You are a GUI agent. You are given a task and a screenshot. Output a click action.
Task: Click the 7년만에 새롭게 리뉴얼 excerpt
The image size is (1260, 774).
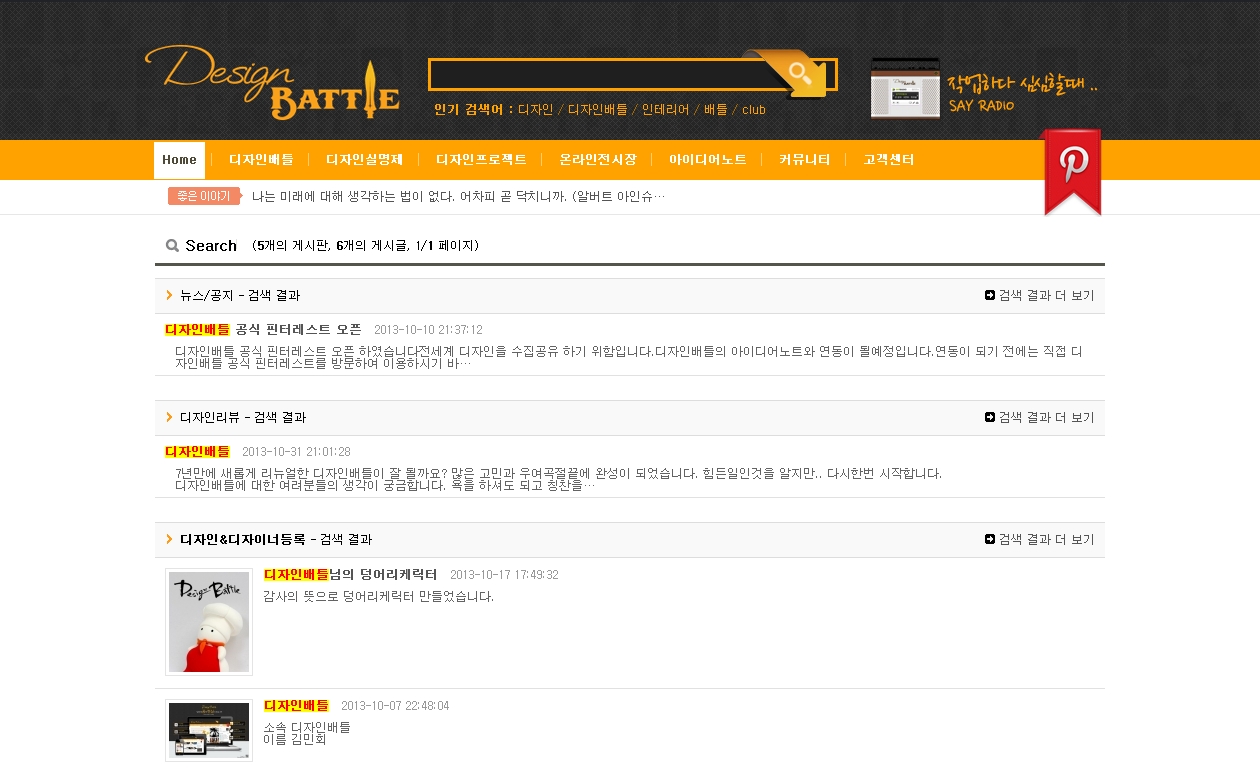point(558,479)
